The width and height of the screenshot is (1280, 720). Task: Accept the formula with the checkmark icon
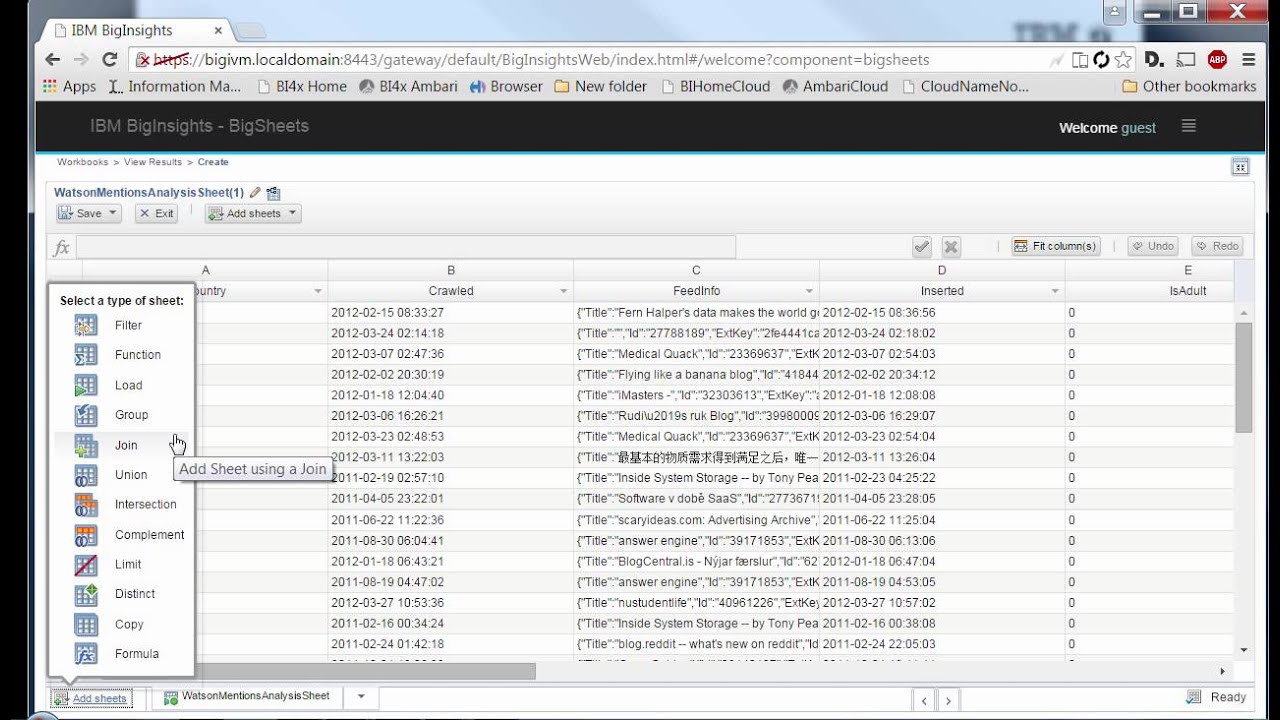click(x=922, y=246)
